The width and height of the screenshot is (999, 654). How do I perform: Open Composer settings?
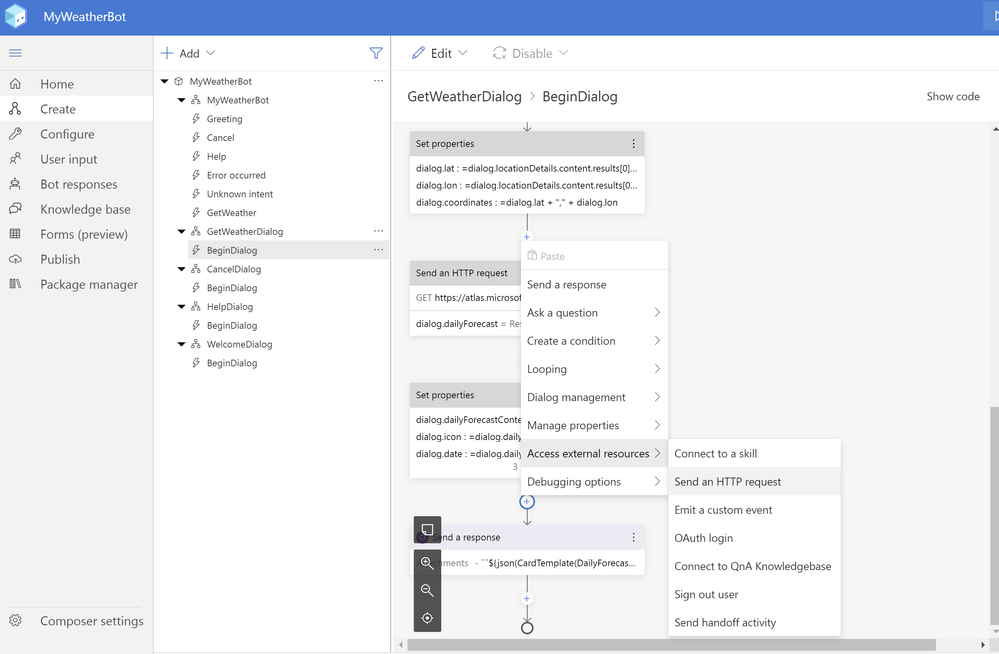click(76, 621)
